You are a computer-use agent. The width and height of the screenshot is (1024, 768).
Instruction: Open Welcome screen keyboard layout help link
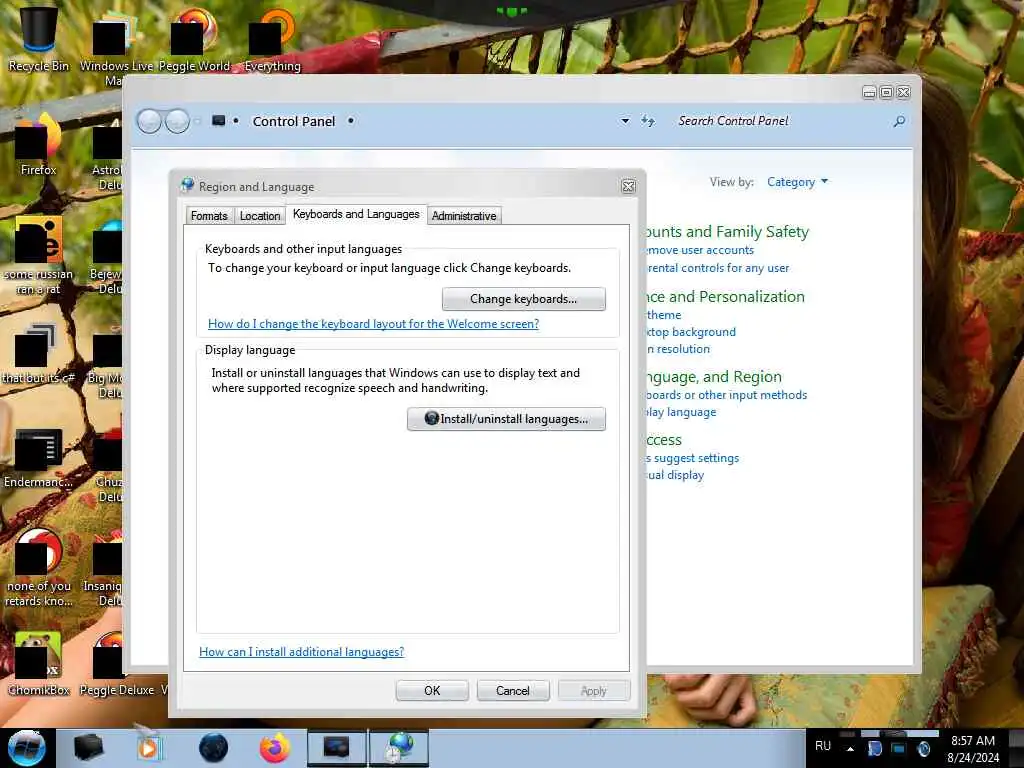[374, 324]
